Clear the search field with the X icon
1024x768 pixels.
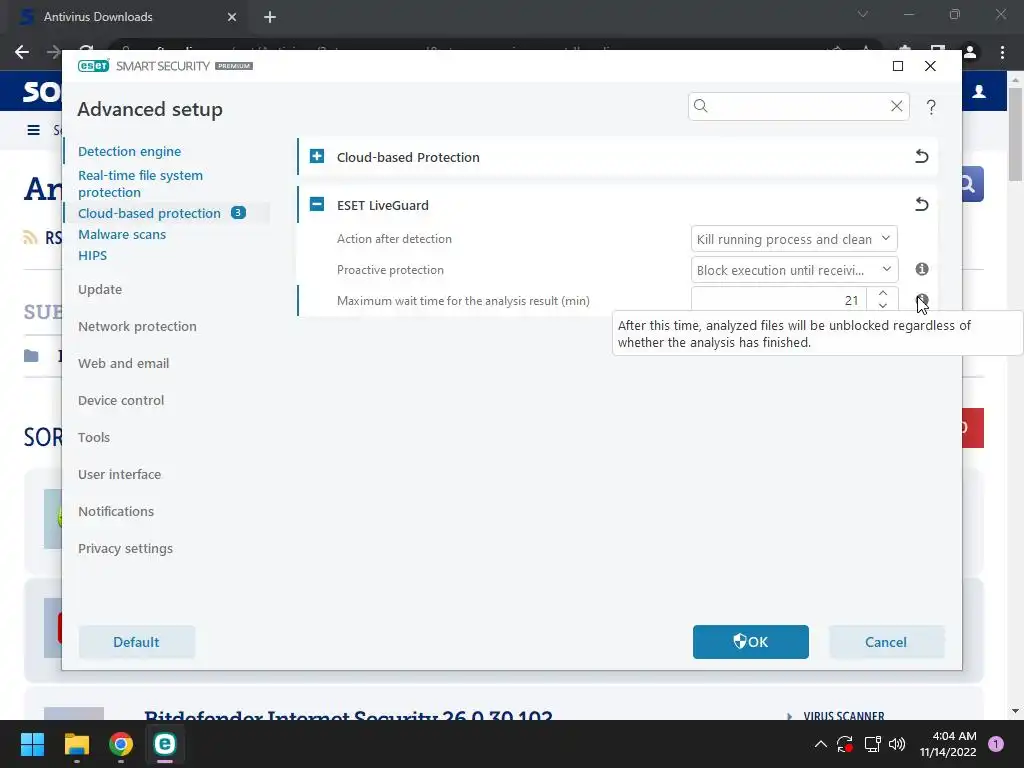click(x=897, y=106)
